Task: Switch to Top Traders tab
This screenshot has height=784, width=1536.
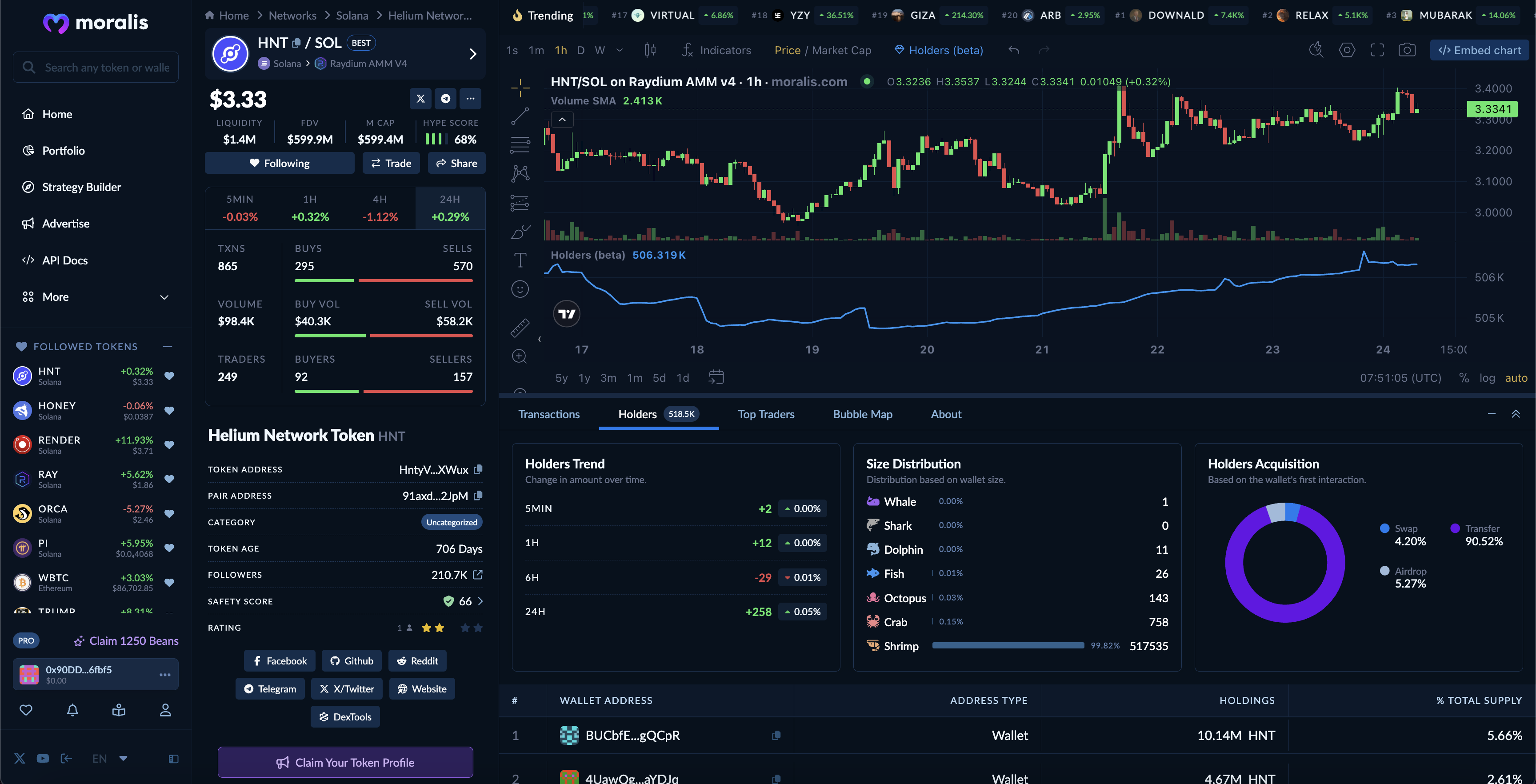Action: 766,414
